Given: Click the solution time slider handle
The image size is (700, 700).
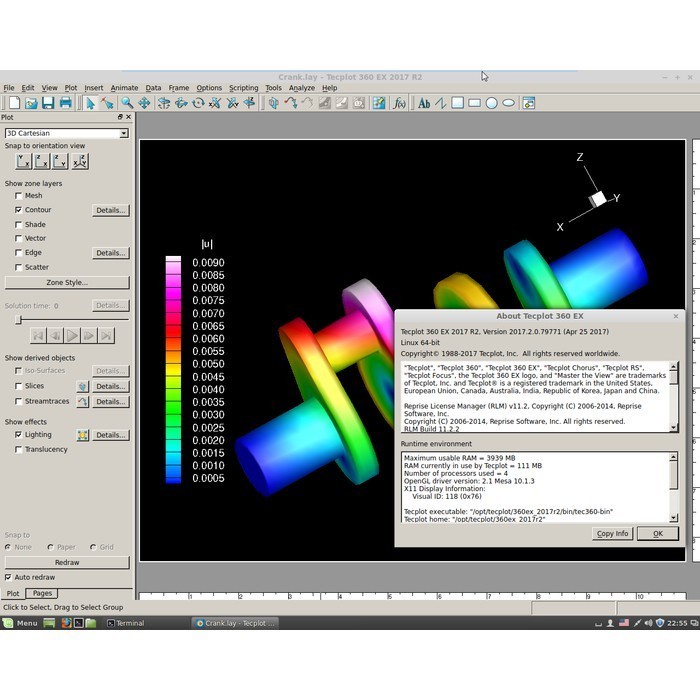Looking at the screenshot, I should (17, 320).
